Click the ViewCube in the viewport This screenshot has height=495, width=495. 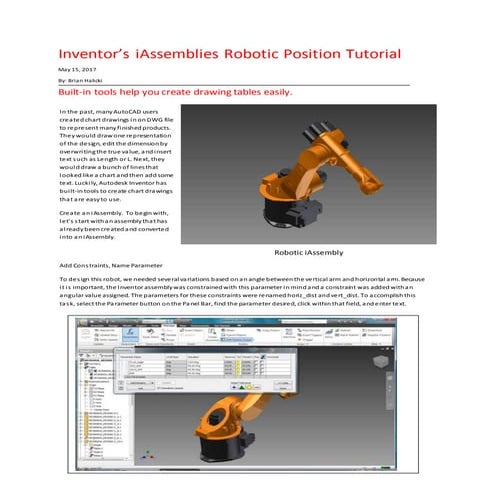(380, 362)
